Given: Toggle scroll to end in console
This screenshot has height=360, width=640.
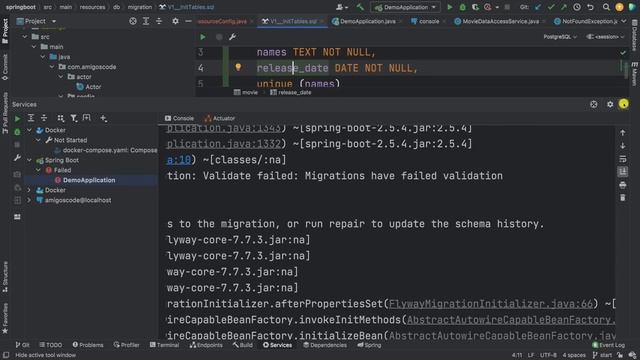Looking at the screenshot, I should (622, 172).
